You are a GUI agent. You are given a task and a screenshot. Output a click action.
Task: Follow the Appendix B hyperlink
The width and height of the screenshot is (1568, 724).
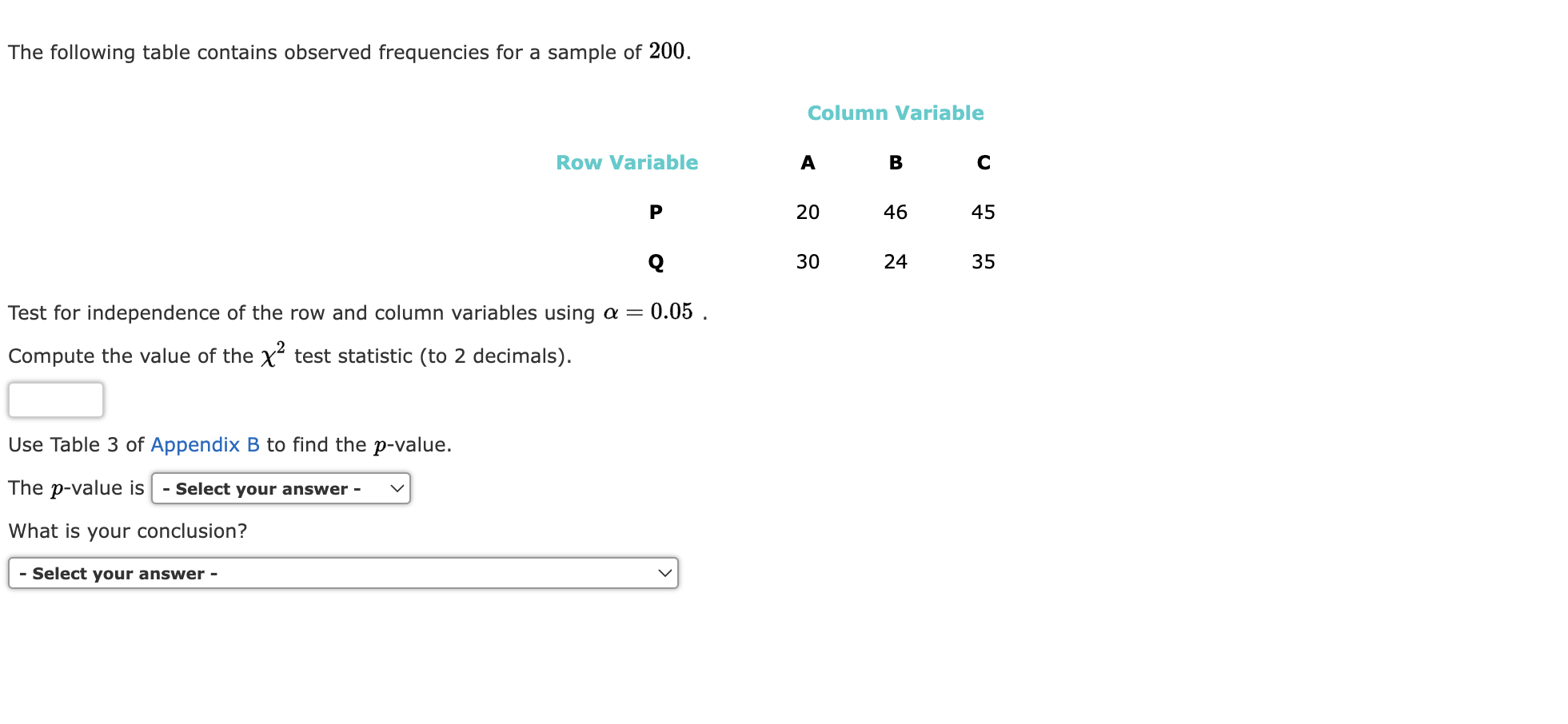click(x=204, y=445)
